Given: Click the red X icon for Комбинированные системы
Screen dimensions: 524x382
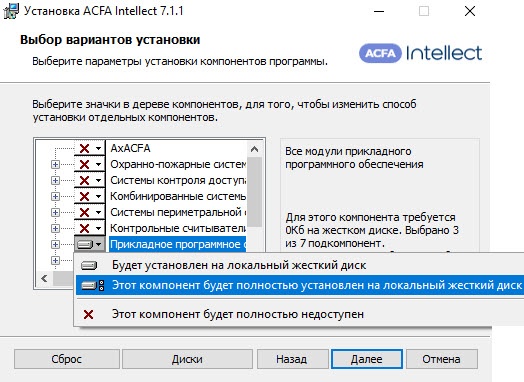Looking at the screenshot, I should click(x=85, y=196).
